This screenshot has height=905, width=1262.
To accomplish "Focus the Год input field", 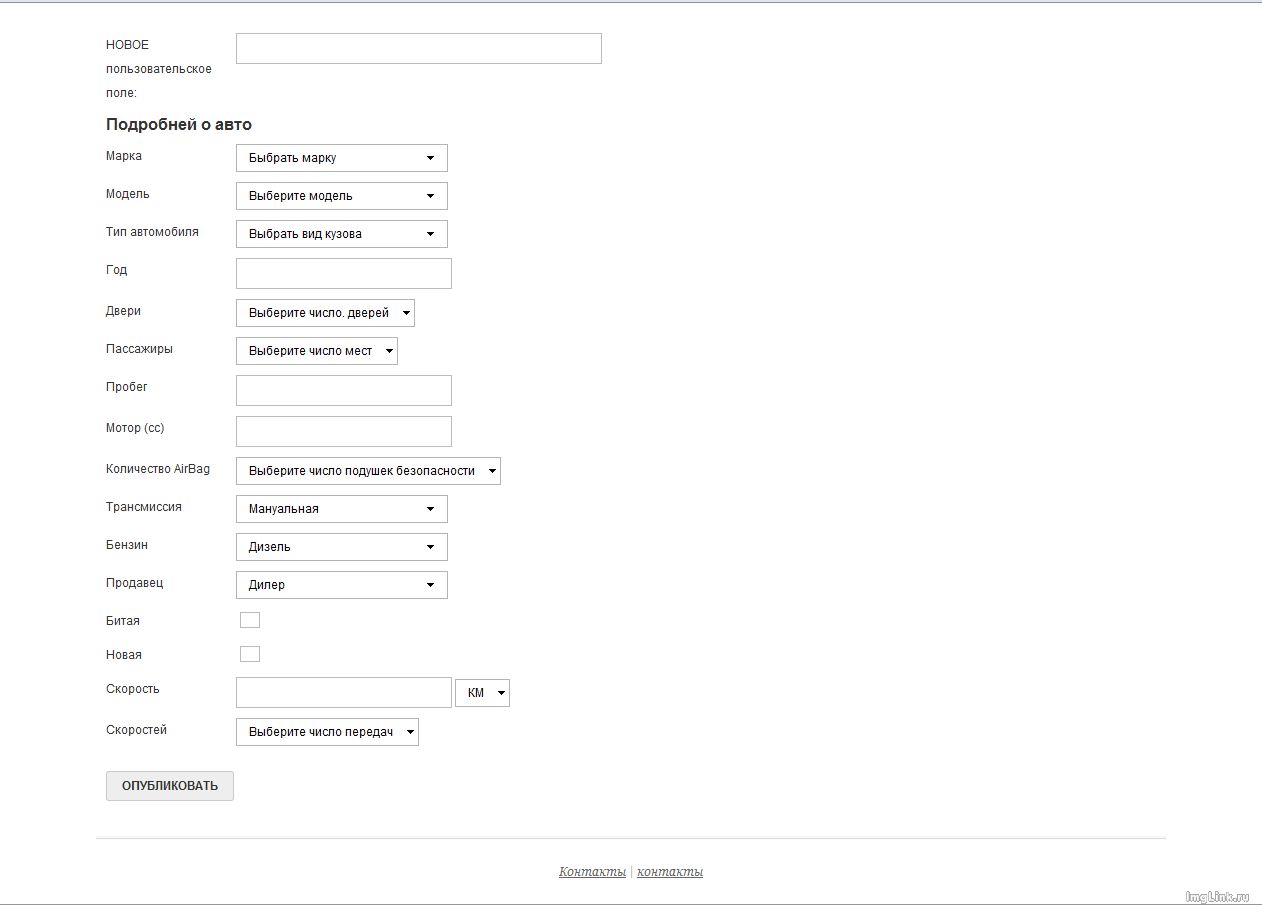I will [x=344, y=274].
